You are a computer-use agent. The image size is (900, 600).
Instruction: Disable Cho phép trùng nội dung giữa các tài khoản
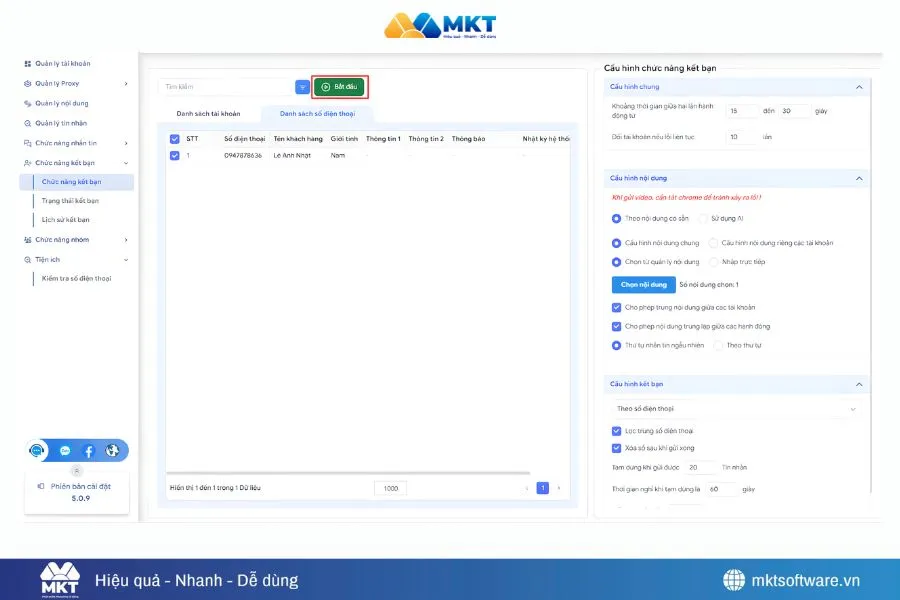click(x=616, y=307)
